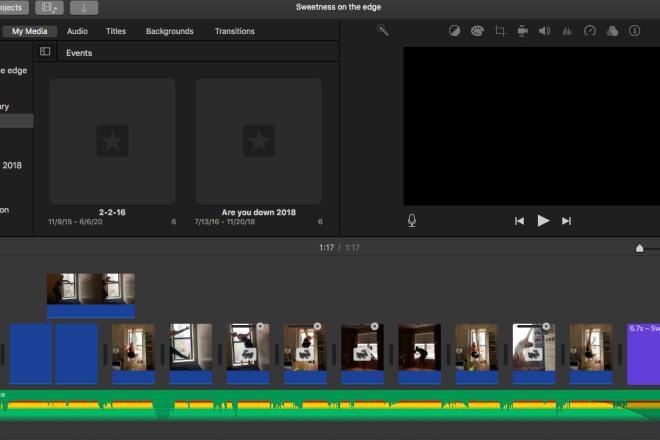Switch to the My Media tab

[29, 31]
